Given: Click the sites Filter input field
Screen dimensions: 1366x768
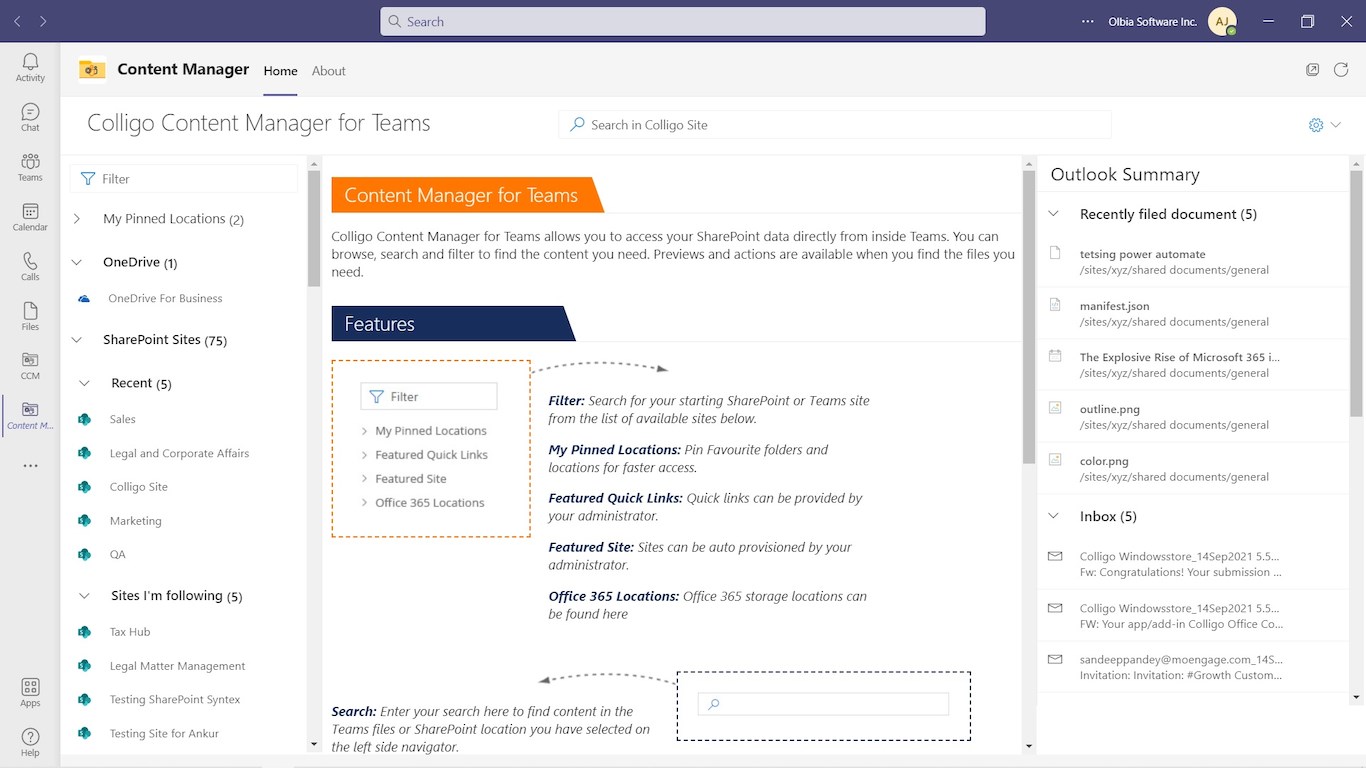Looking at the screenshot, I should coord(184,179).
